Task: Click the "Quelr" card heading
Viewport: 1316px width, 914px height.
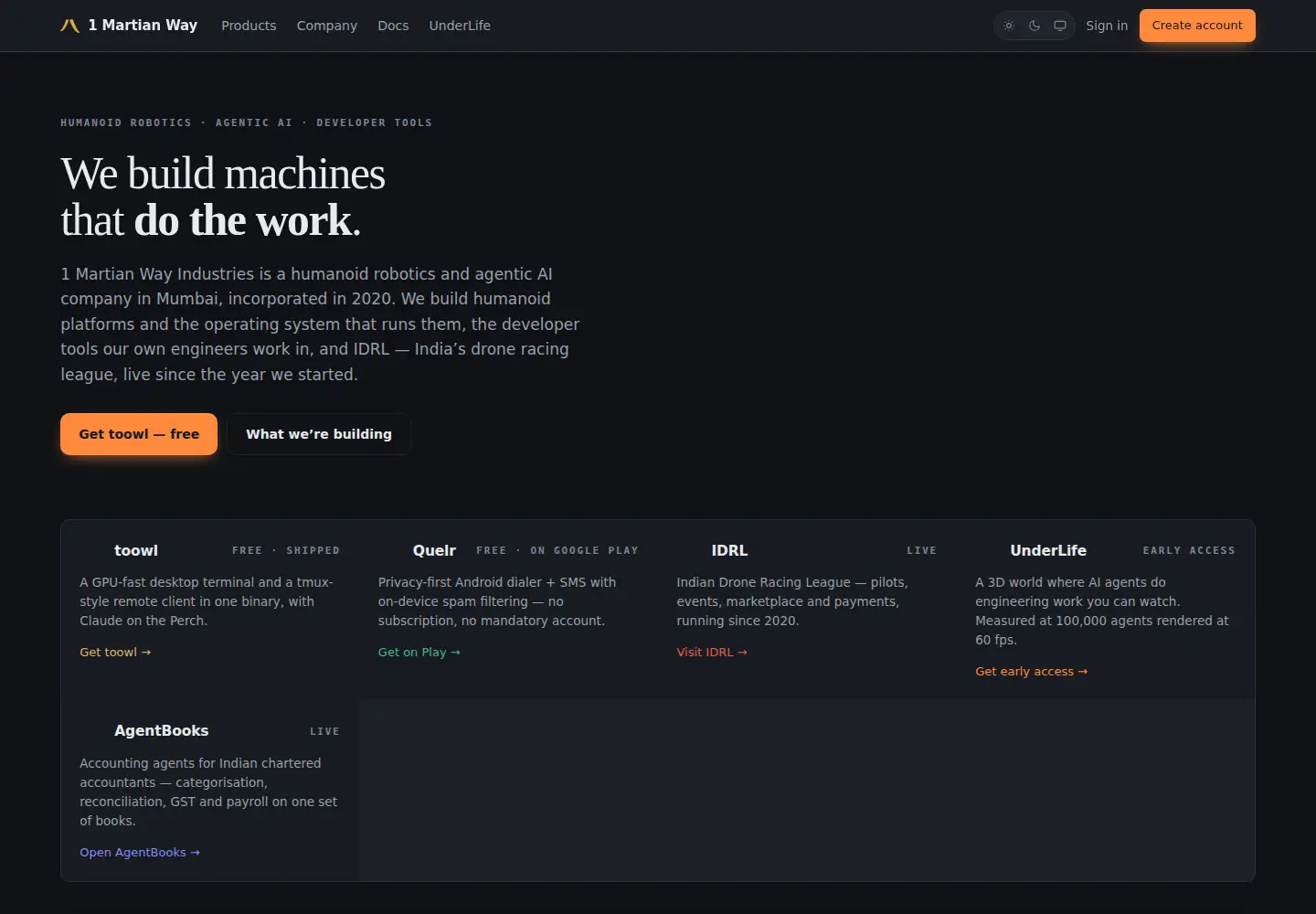Action: [434, 550]
